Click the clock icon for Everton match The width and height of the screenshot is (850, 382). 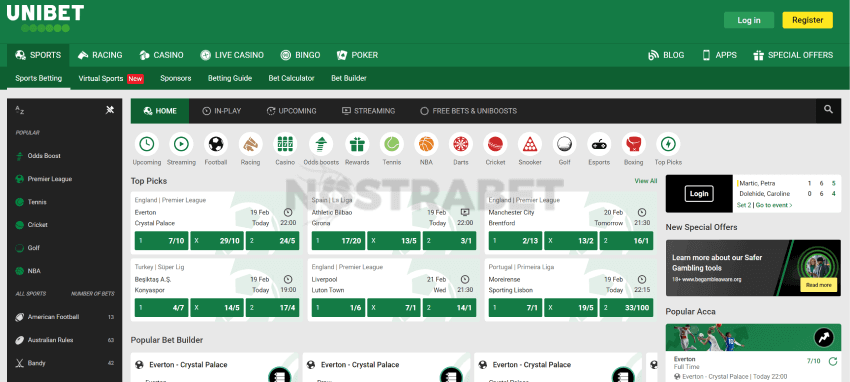(x=288, y=212)
